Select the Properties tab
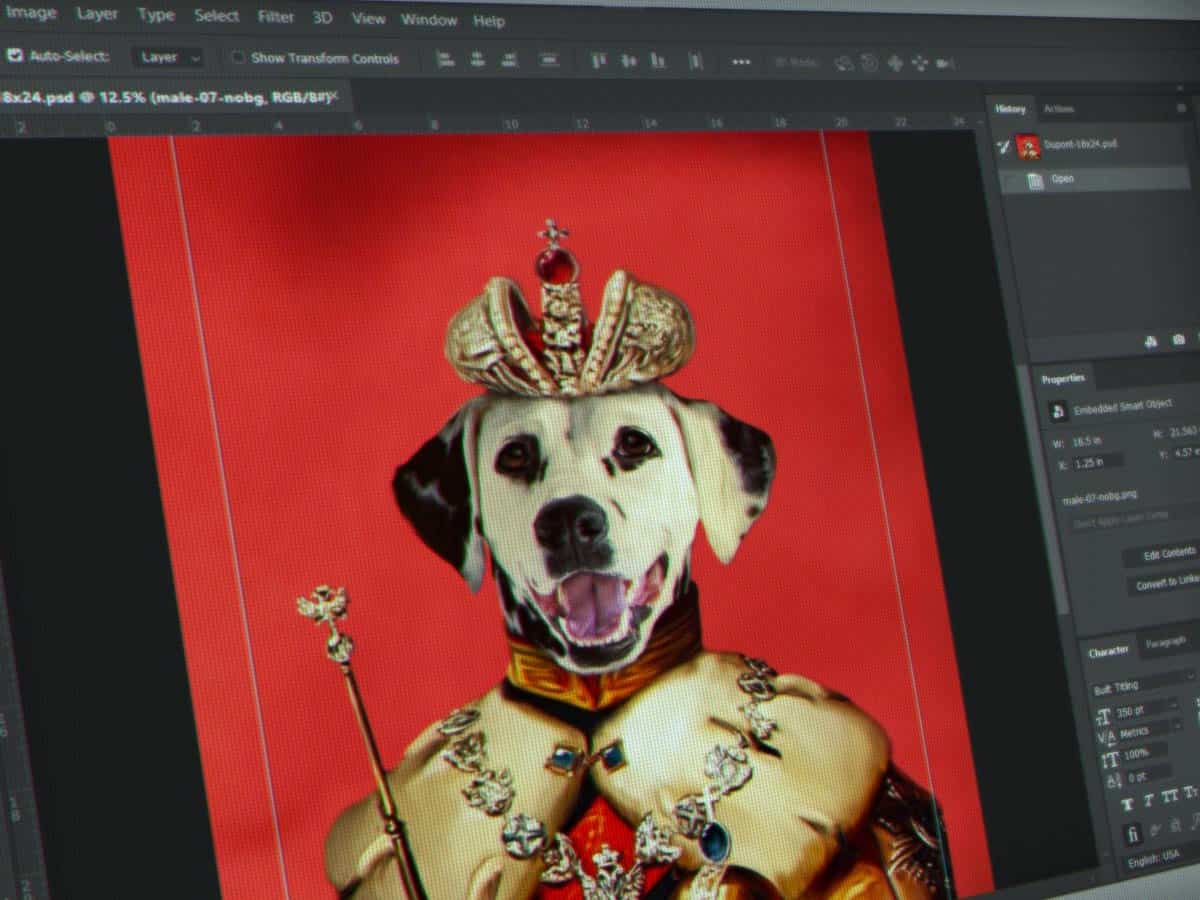Viewport: 1200px width, 900px height. coord(1063,379)
